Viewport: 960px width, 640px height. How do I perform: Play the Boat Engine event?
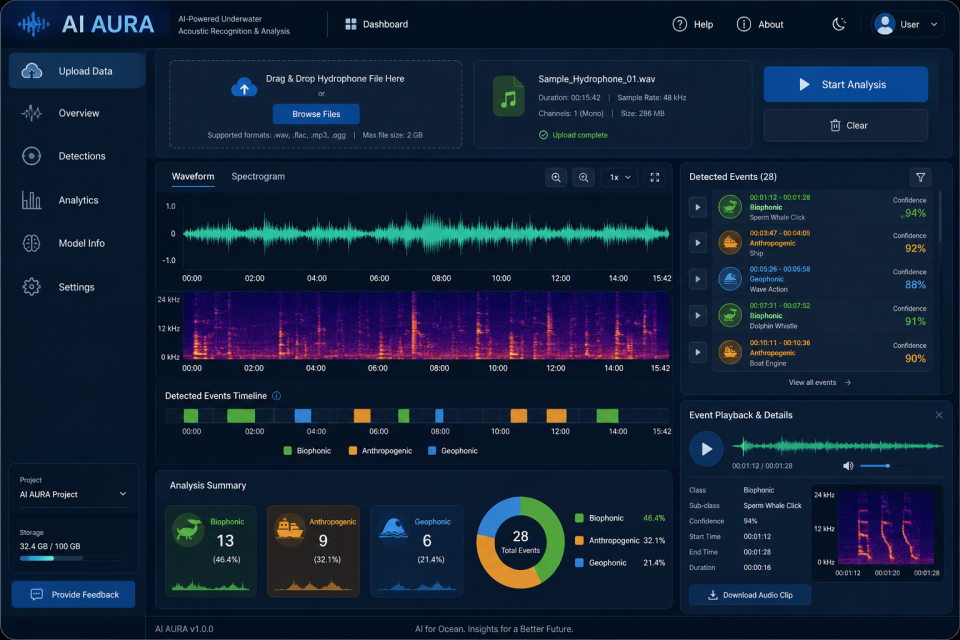point(697,353)
